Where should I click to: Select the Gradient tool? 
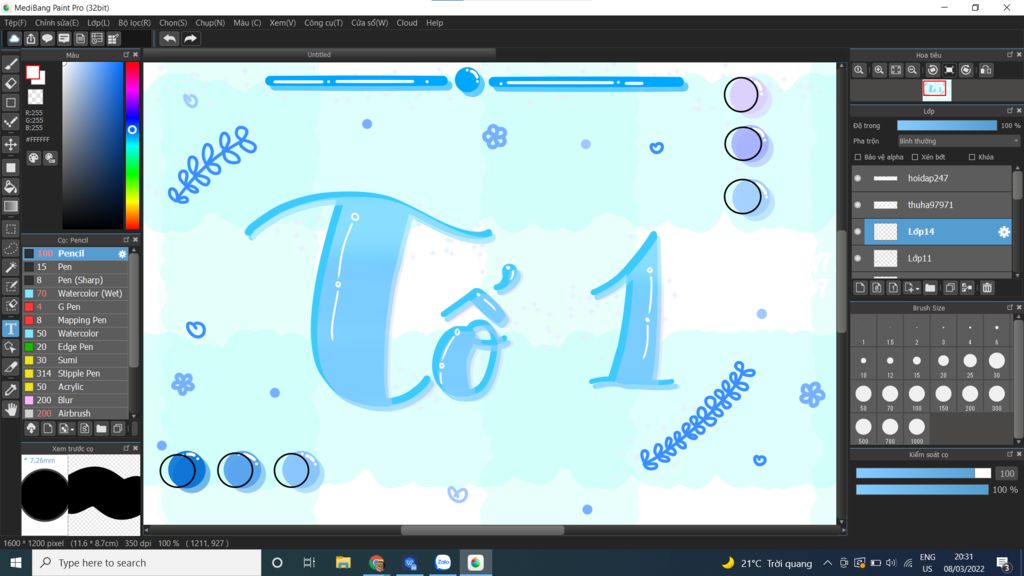pyautogui.click(x=10, y=206)
